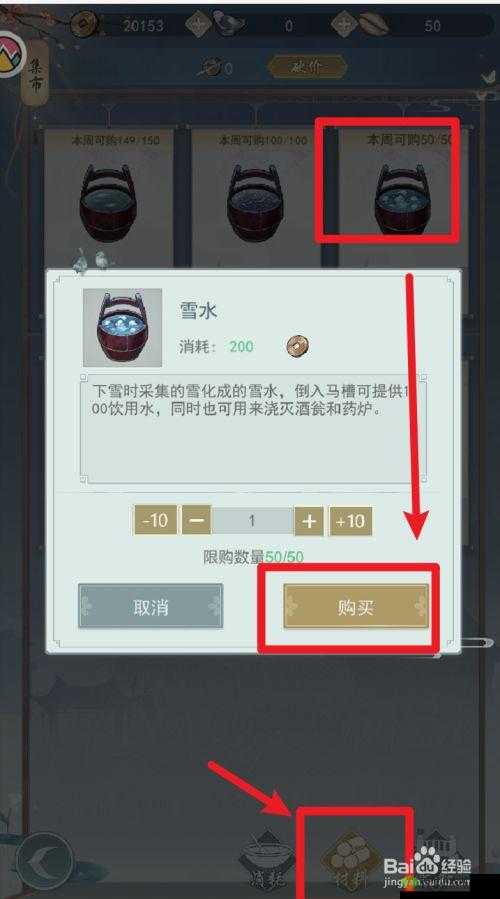Click 购买 to buy snow water

pos(356,607)
